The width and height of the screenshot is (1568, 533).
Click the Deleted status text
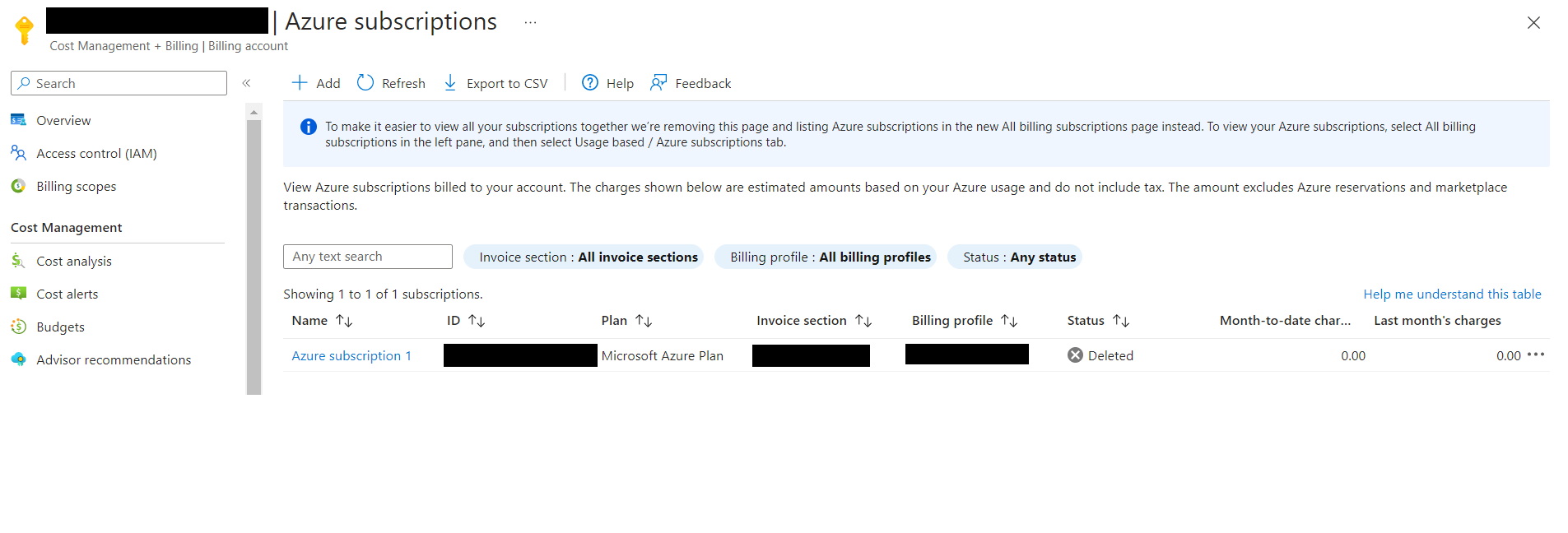[x=1110, y=355]
